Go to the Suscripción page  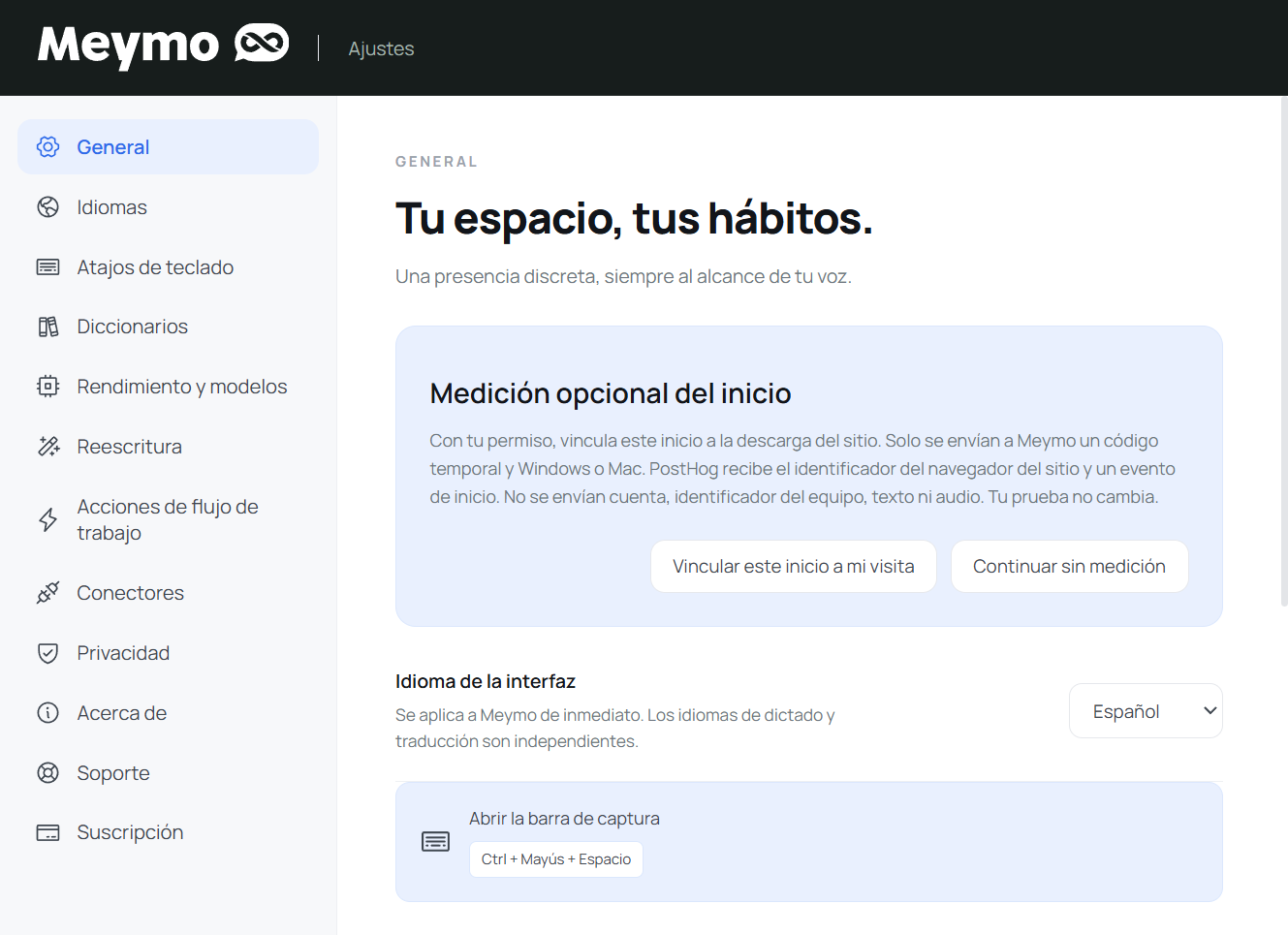pos(168,832)
